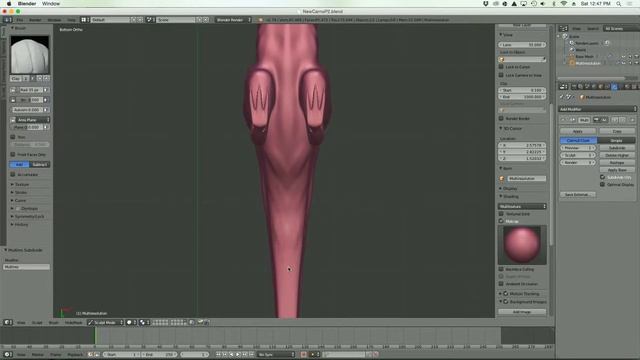Expand the Symmetry/Lock panel

[28, 216]
